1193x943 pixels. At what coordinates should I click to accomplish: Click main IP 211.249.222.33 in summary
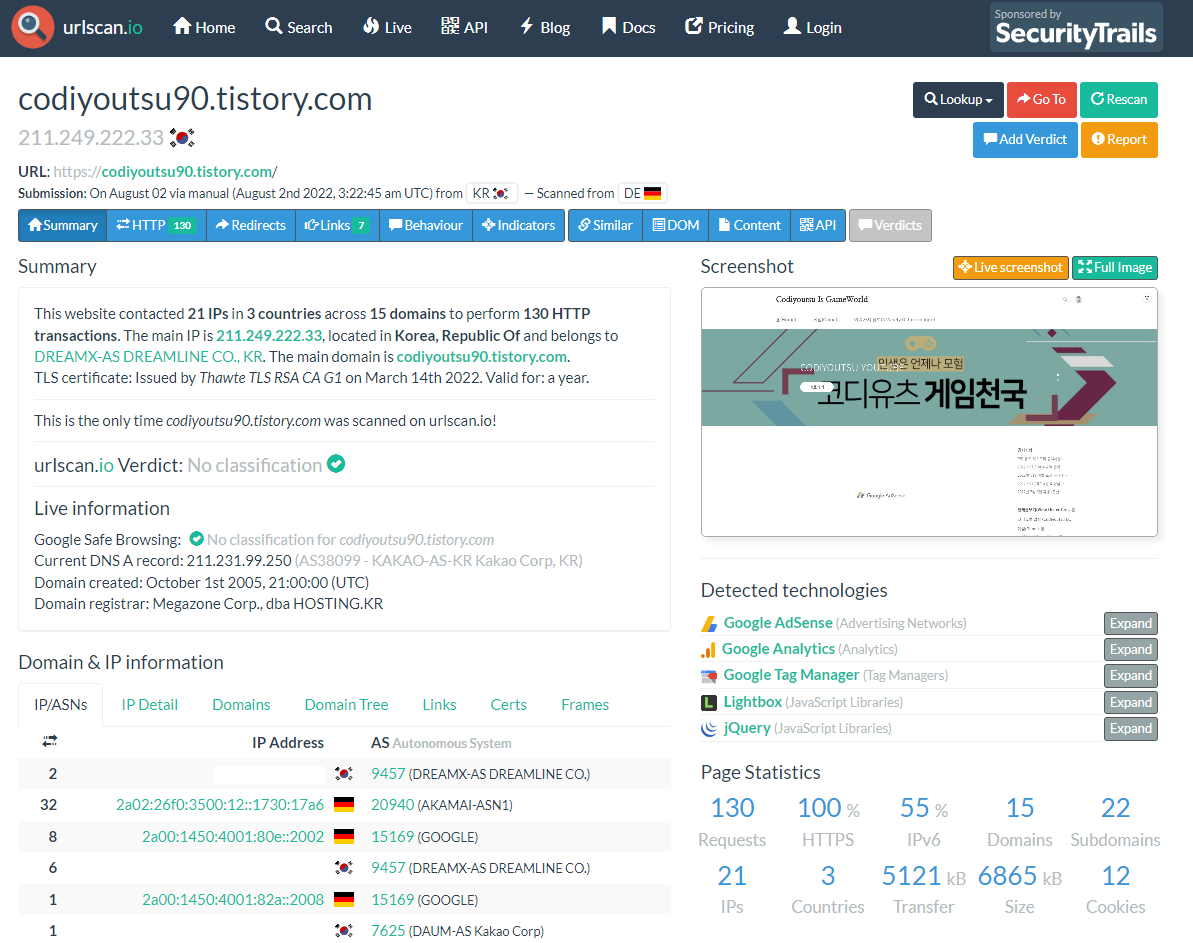pyautogui.click(x=269, y=336)
